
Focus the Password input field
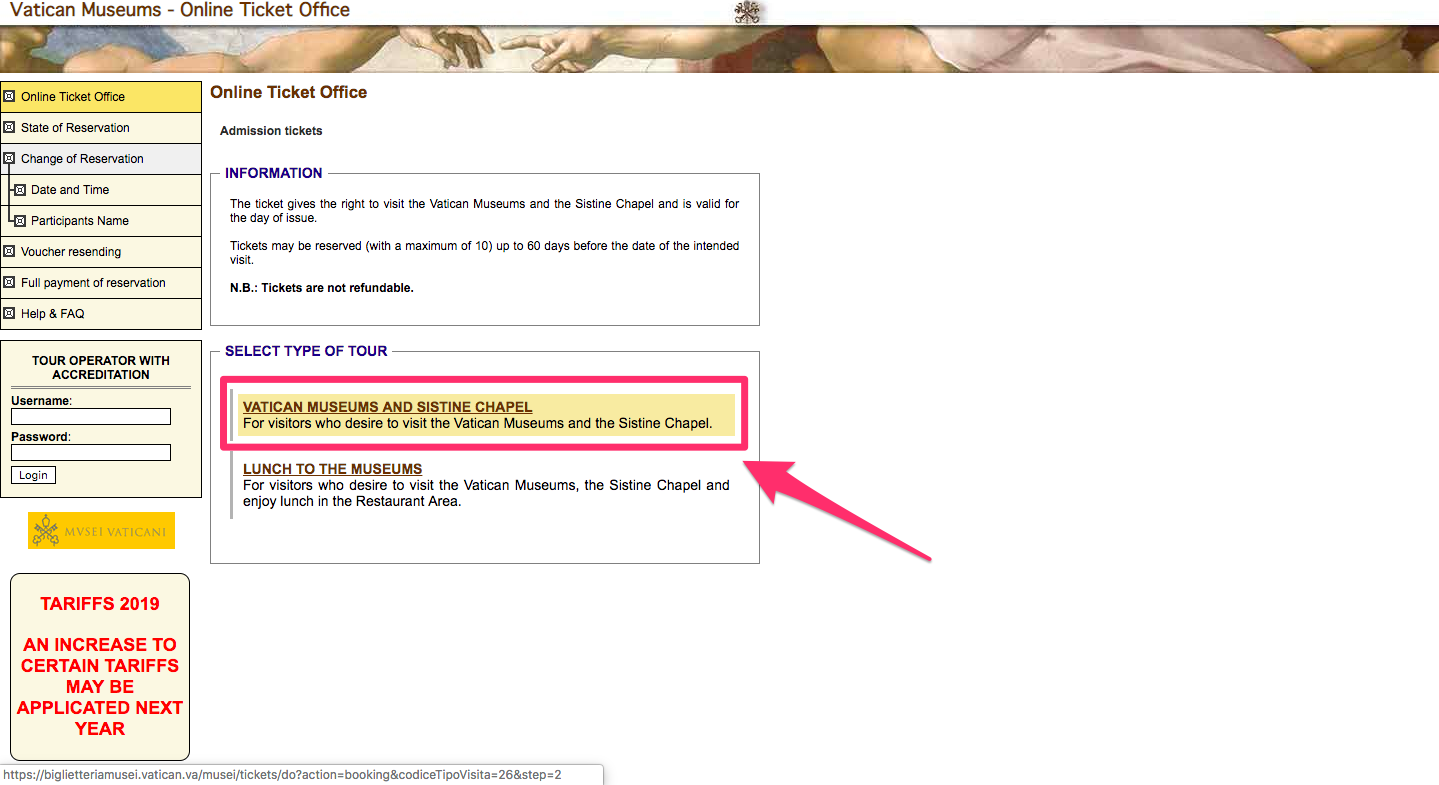coord(91,453)
